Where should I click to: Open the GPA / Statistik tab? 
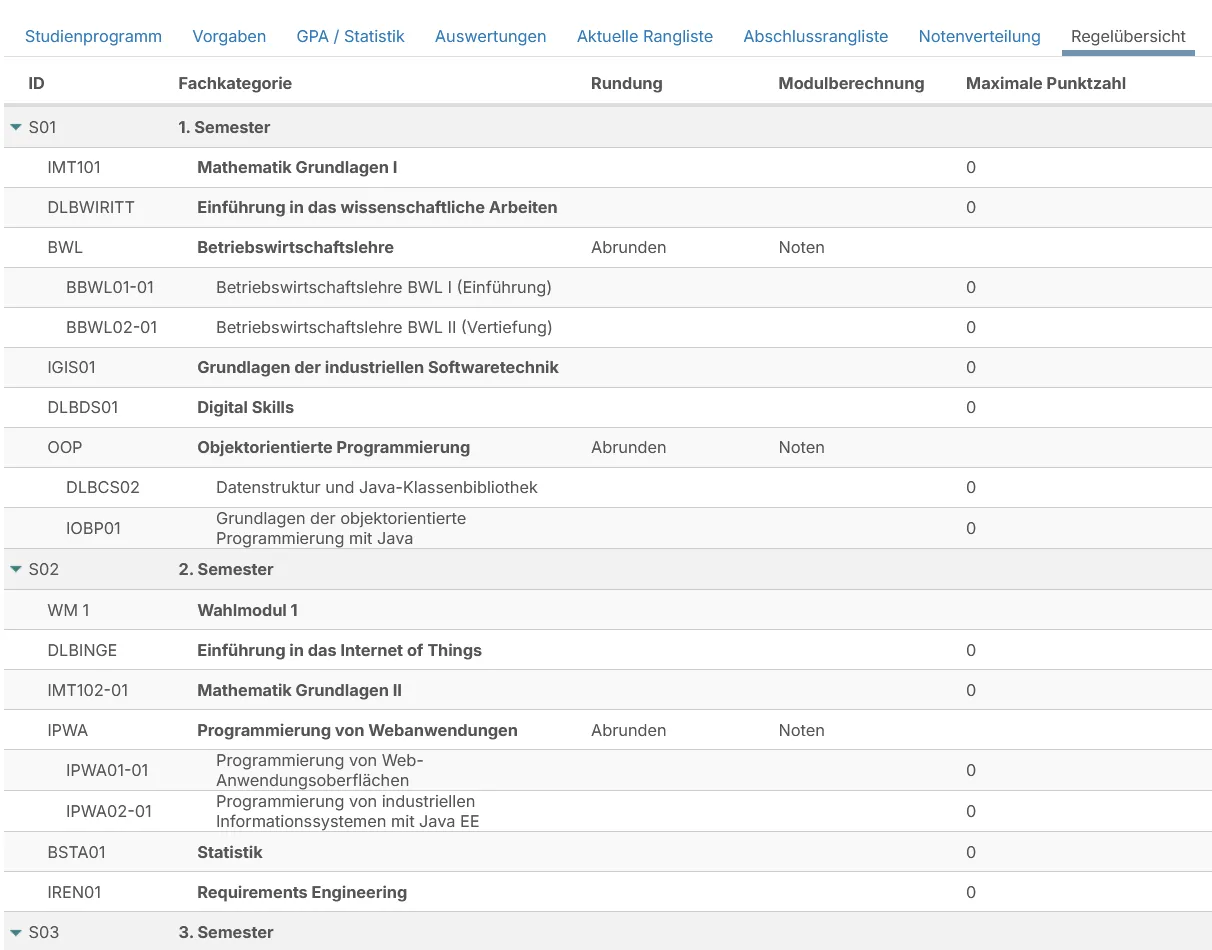pos(351,36)
